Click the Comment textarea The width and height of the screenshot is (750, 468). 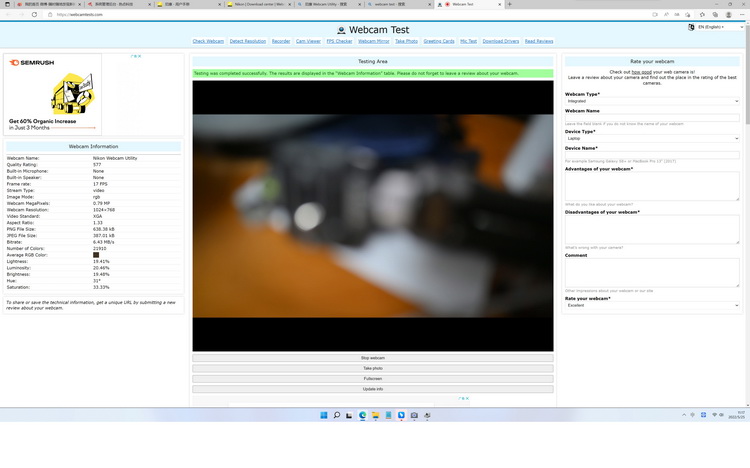(652, 273)
